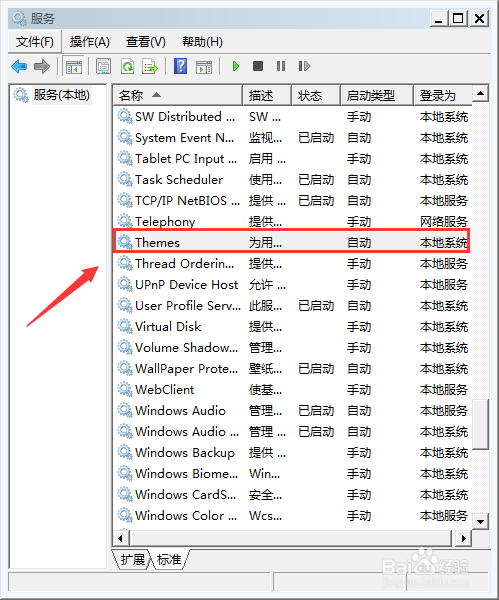Select the Windows Backup service
Image resolution: width=499 pixels, height=600 pixels.
coord(292,453)
